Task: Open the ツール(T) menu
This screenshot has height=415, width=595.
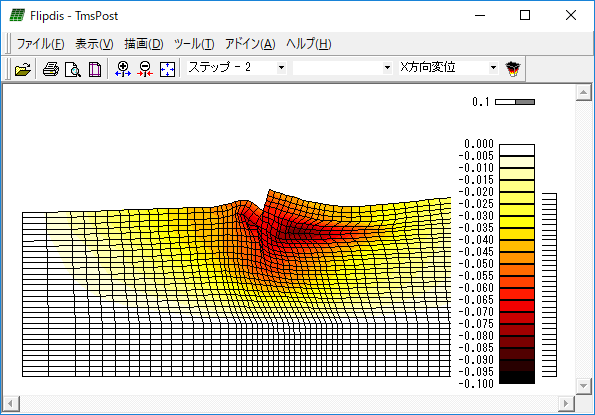Action: (x=194, y=44)
